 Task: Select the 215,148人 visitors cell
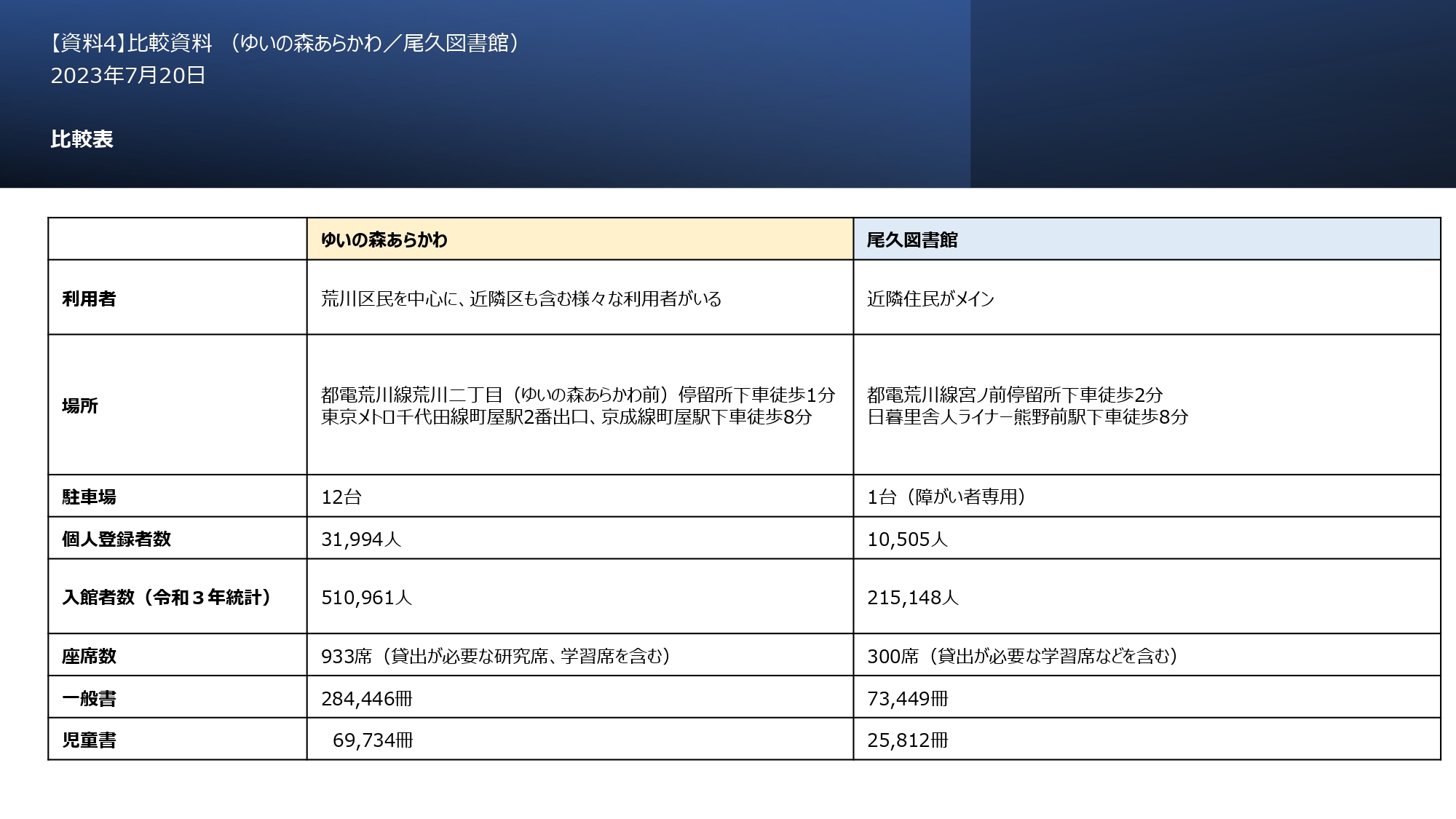tap(913, 597)
